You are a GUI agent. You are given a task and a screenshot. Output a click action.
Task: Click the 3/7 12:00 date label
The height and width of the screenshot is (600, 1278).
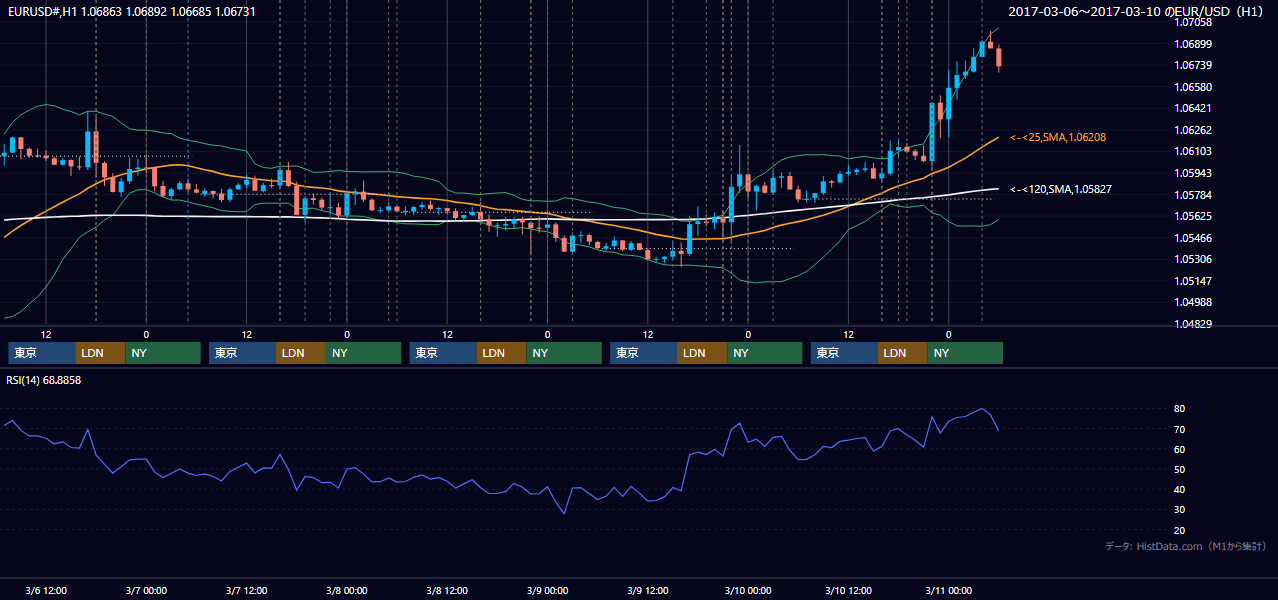[x=246, y=591]
